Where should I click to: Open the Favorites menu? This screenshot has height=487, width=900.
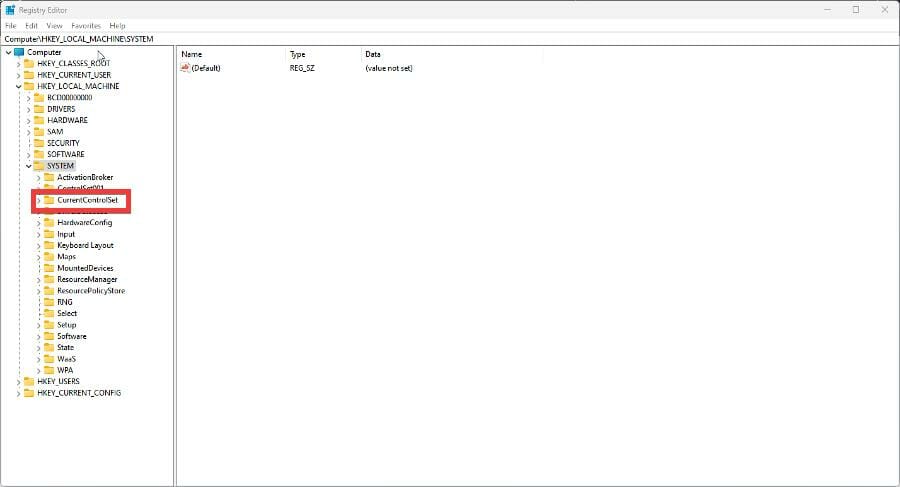click(86, 26)
